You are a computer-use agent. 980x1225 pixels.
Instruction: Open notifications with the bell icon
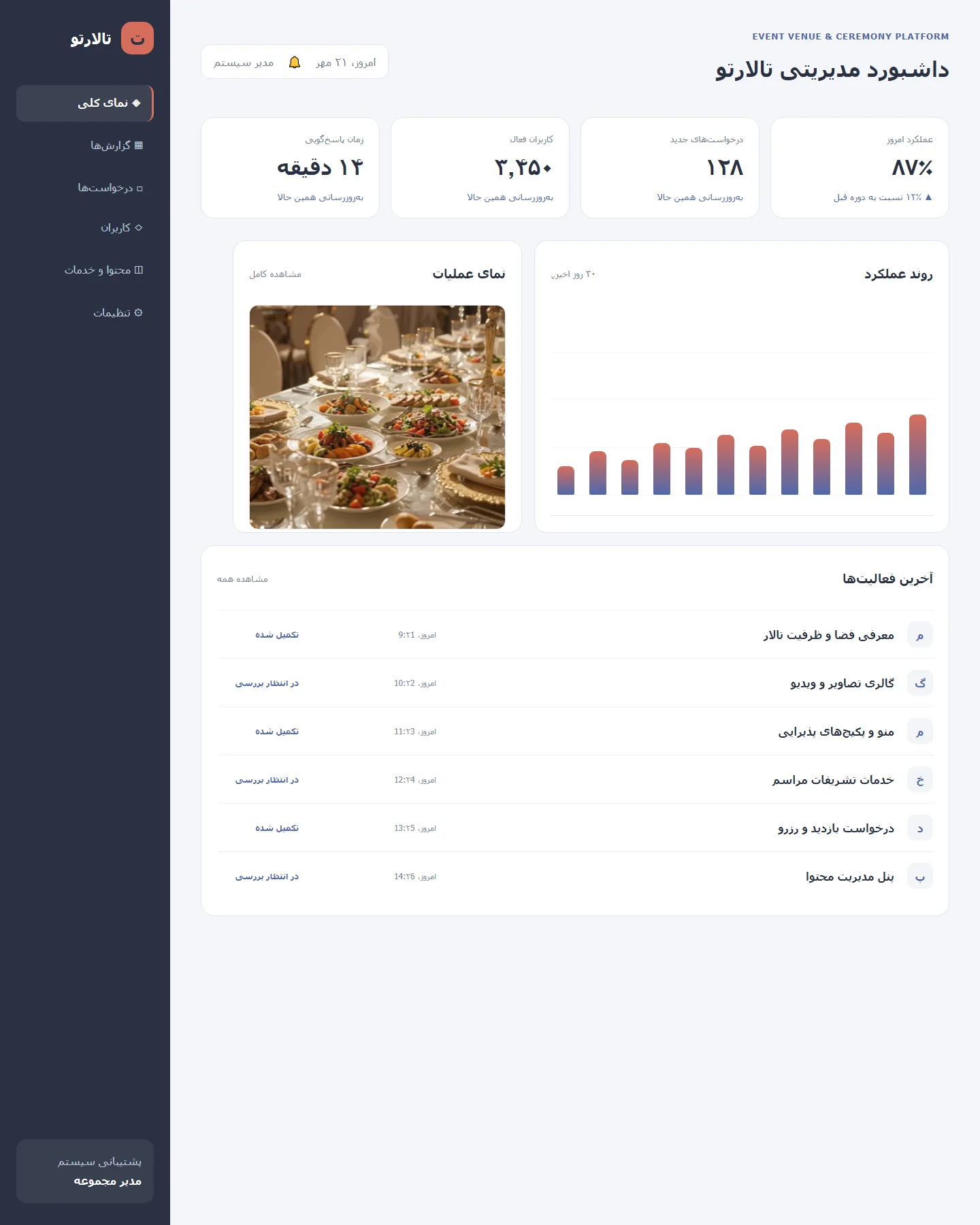point(295,63)
